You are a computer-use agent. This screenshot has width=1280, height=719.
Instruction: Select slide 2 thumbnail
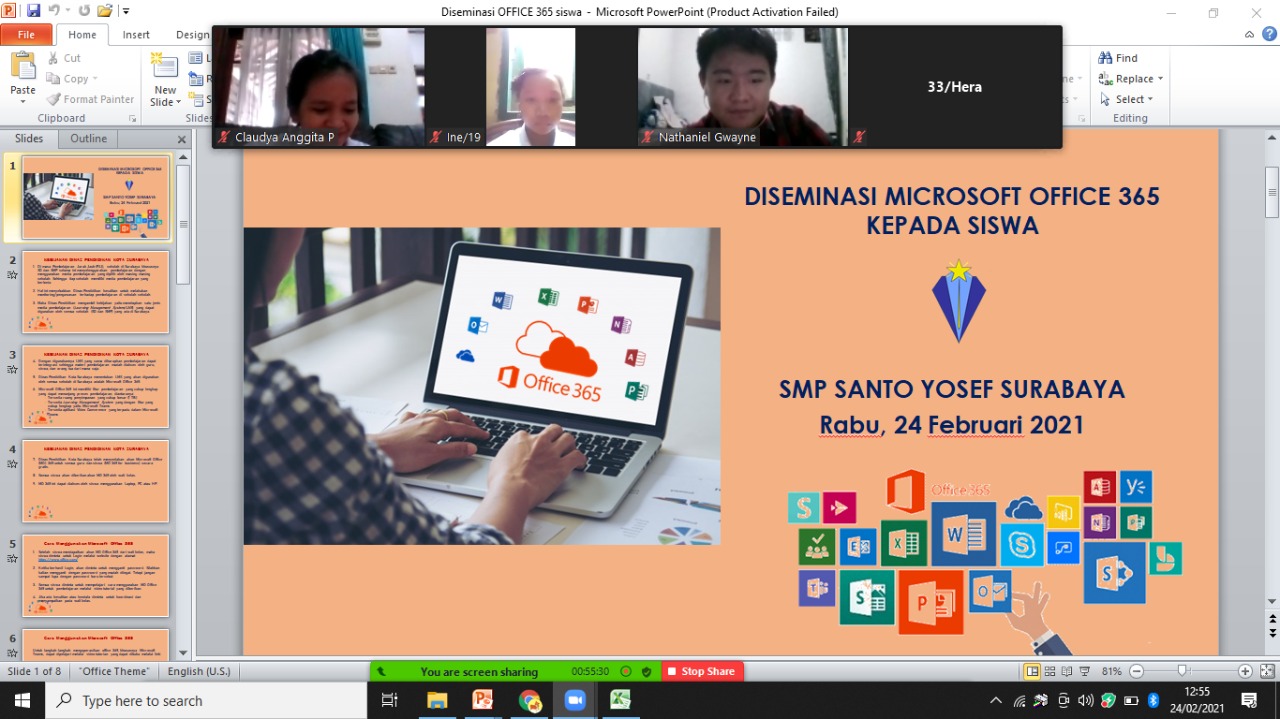[96, 291]
